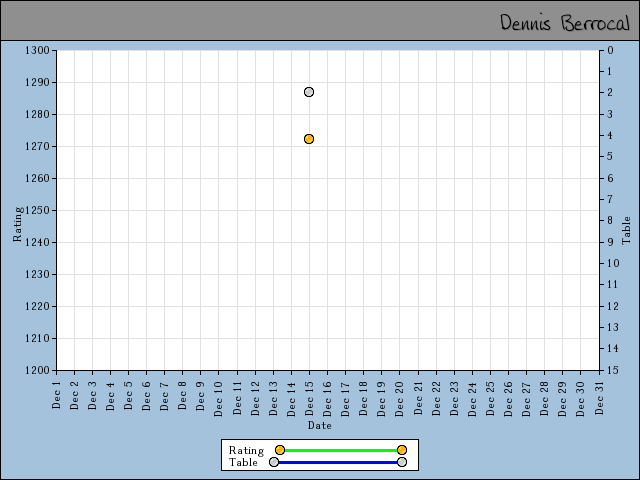This screenshot has width=640, height=480.
Task: Click the vertical Rating axis title
Action: [17, 224]
